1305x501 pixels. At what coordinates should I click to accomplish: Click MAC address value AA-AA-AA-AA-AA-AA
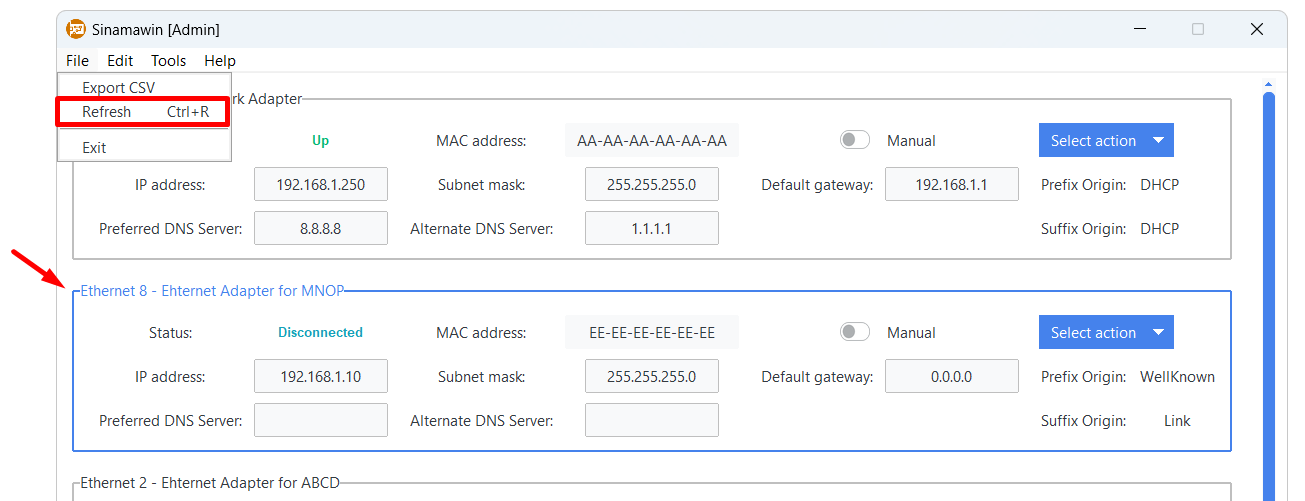coord(652,141)
